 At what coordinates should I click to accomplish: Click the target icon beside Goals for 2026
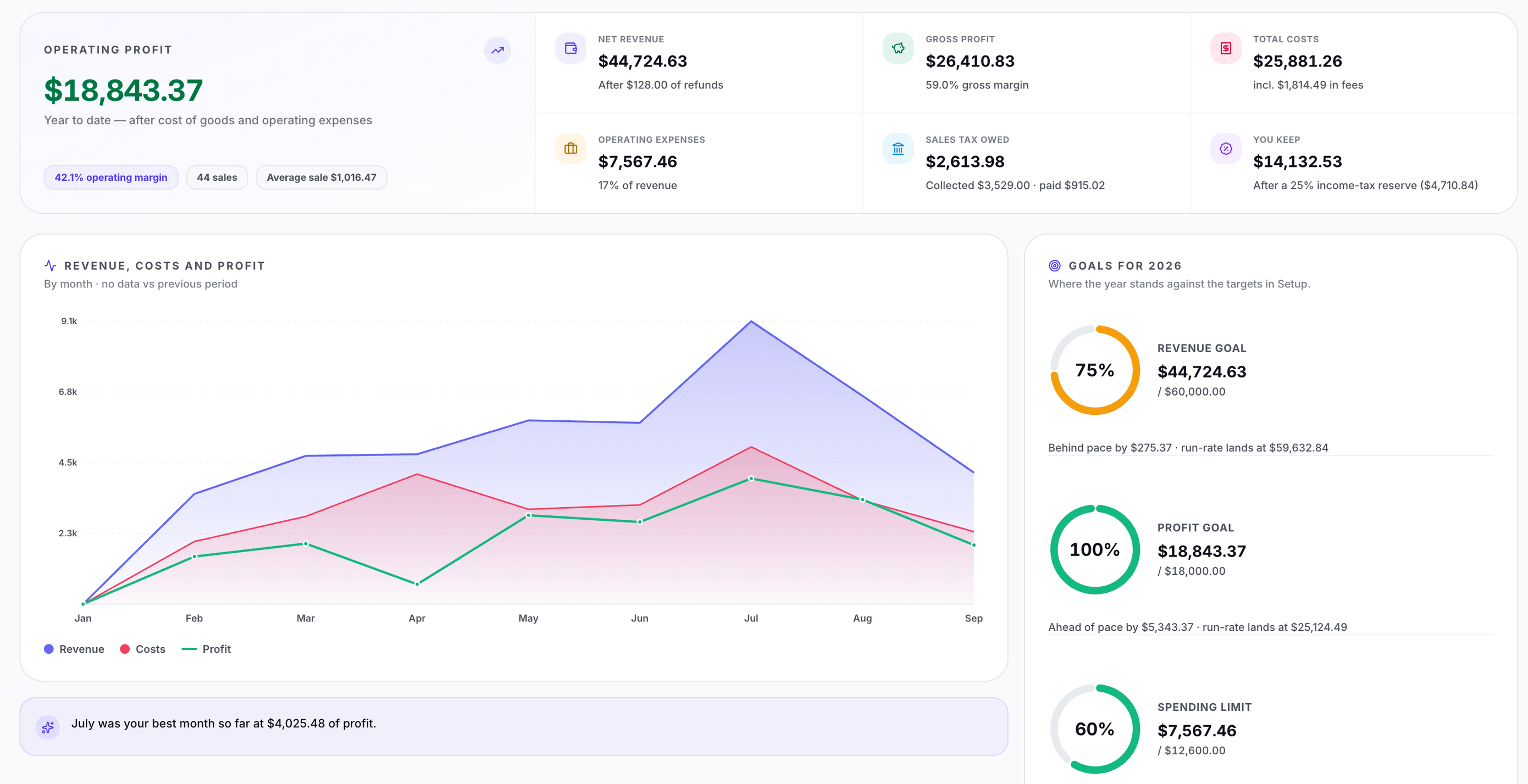[x=1055, y=266]
